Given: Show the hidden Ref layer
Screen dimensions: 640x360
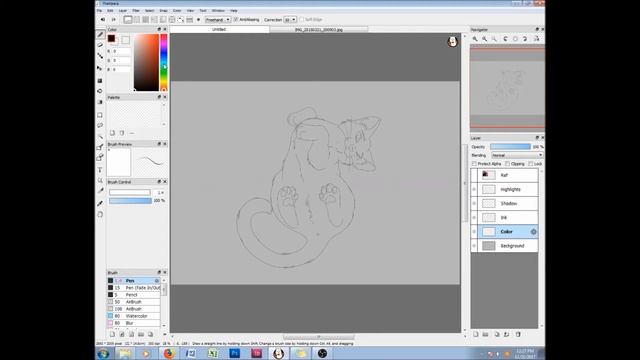Looking at the screenshot, I should [x=474, y=175].
